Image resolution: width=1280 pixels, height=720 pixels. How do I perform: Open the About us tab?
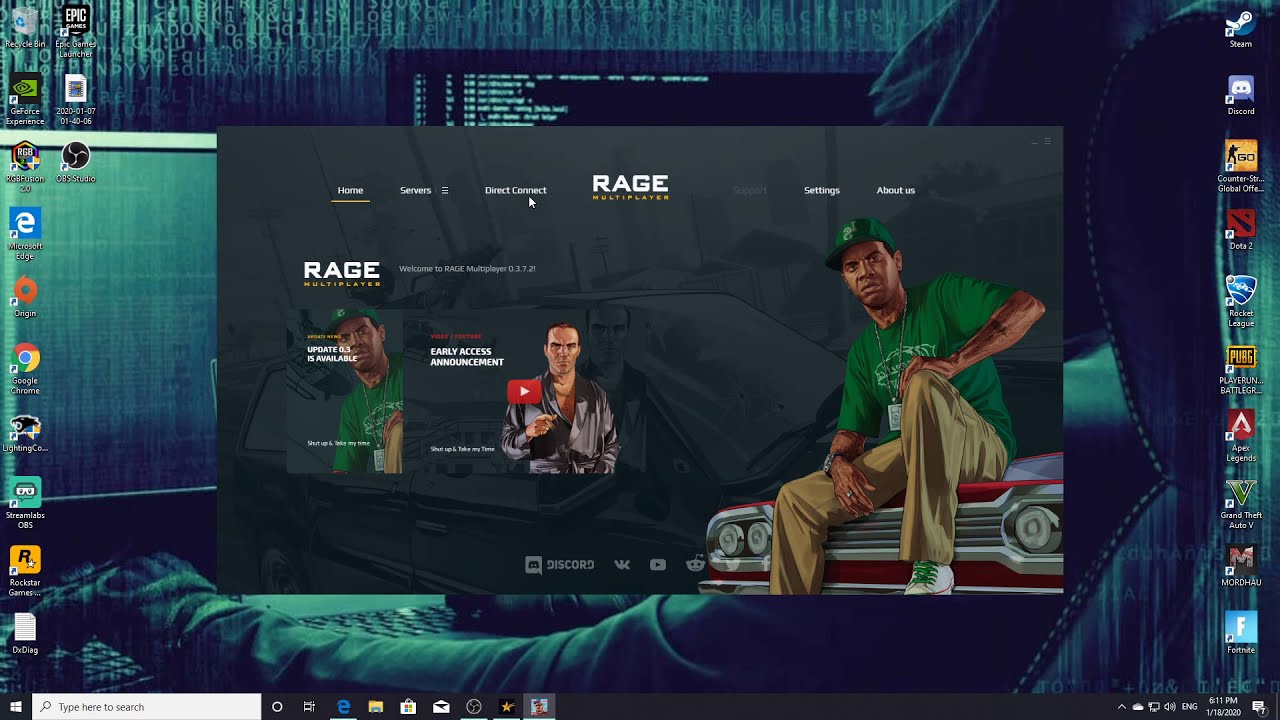coord(896,190)
